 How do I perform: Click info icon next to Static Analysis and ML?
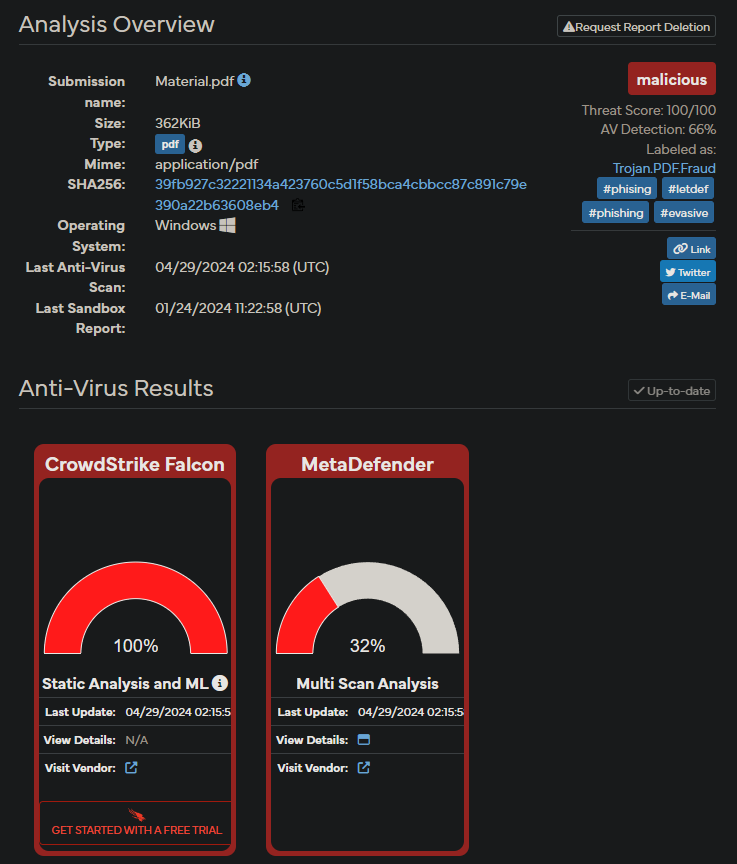tap(220, 683)
